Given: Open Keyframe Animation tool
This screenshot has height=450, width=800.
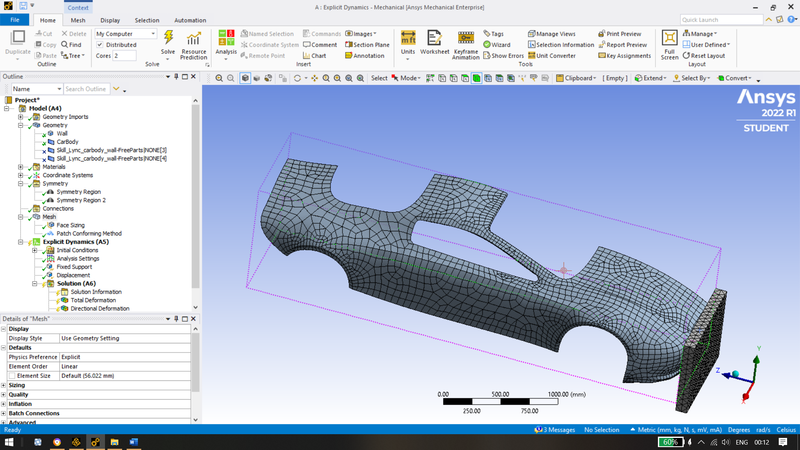Looking at the screenshot, I should click(466, 45).
